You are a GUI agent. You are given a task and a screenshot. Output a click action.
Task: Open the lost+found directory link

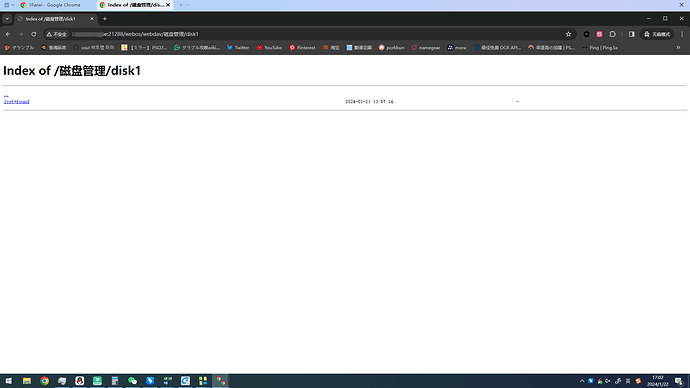[16, 102]
